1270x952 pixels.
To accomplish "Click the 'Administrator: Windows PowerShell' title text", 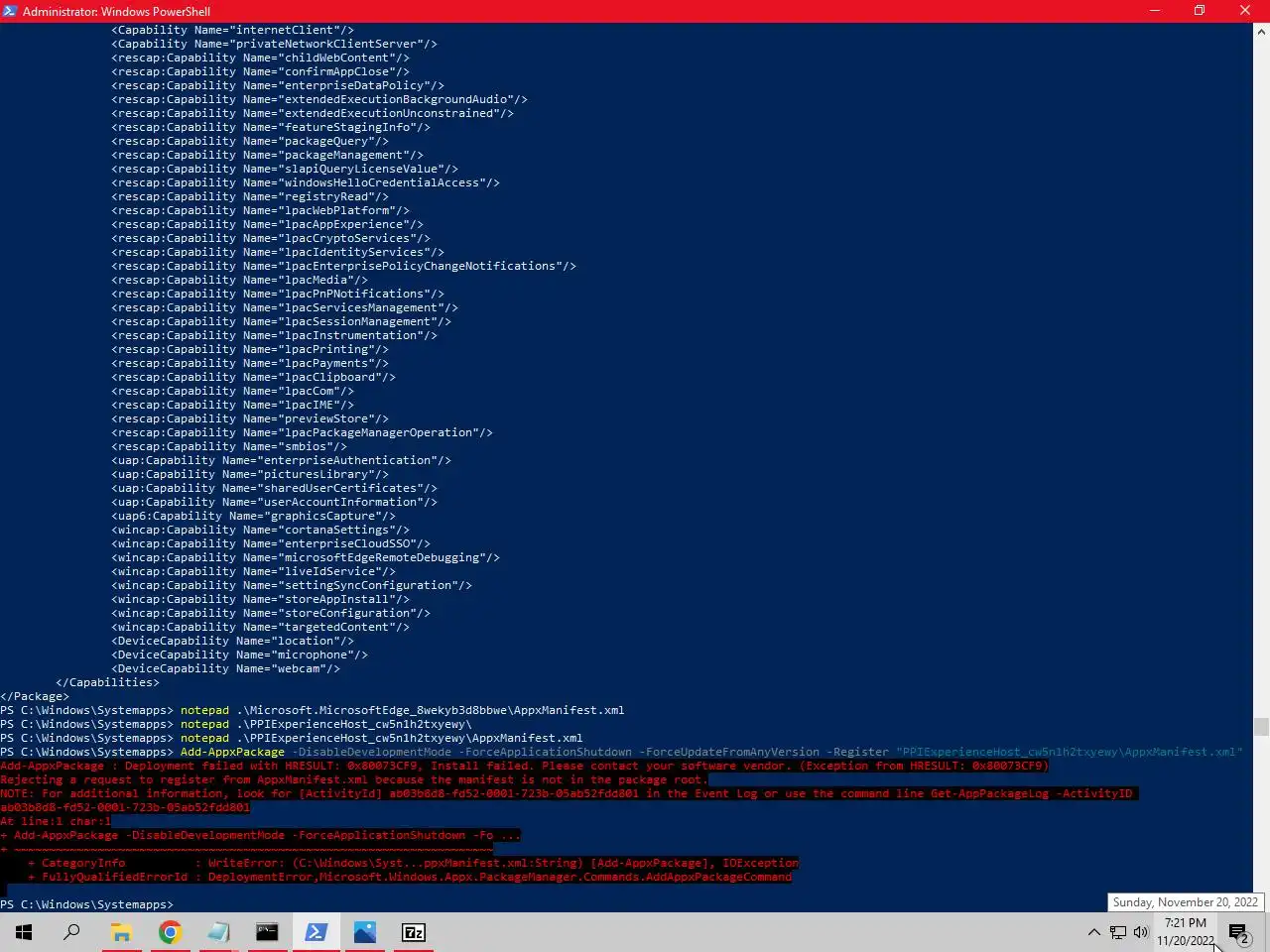I will click(x=116, y=12).
